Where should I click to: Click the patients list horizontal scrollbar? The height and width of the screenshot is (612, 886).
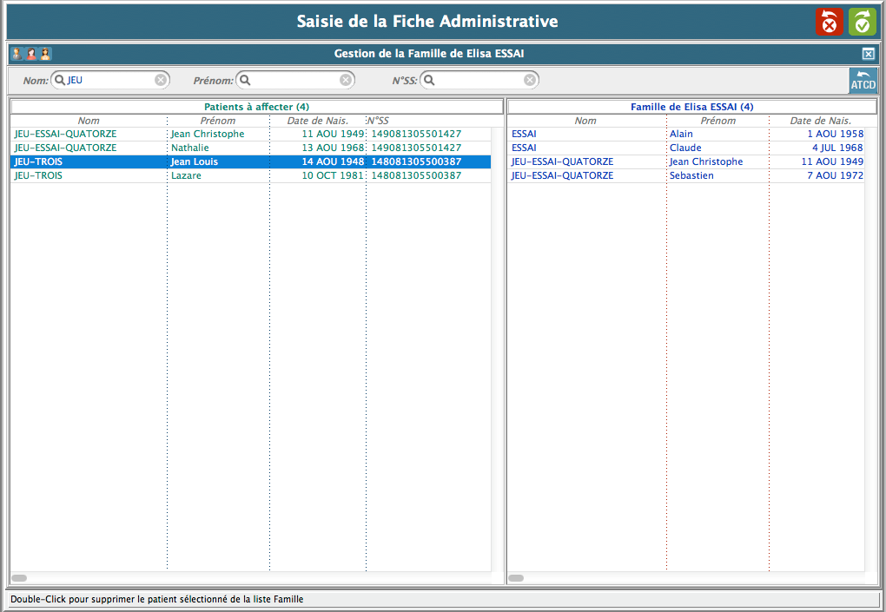pyautogui.click(x=19, y=578)
